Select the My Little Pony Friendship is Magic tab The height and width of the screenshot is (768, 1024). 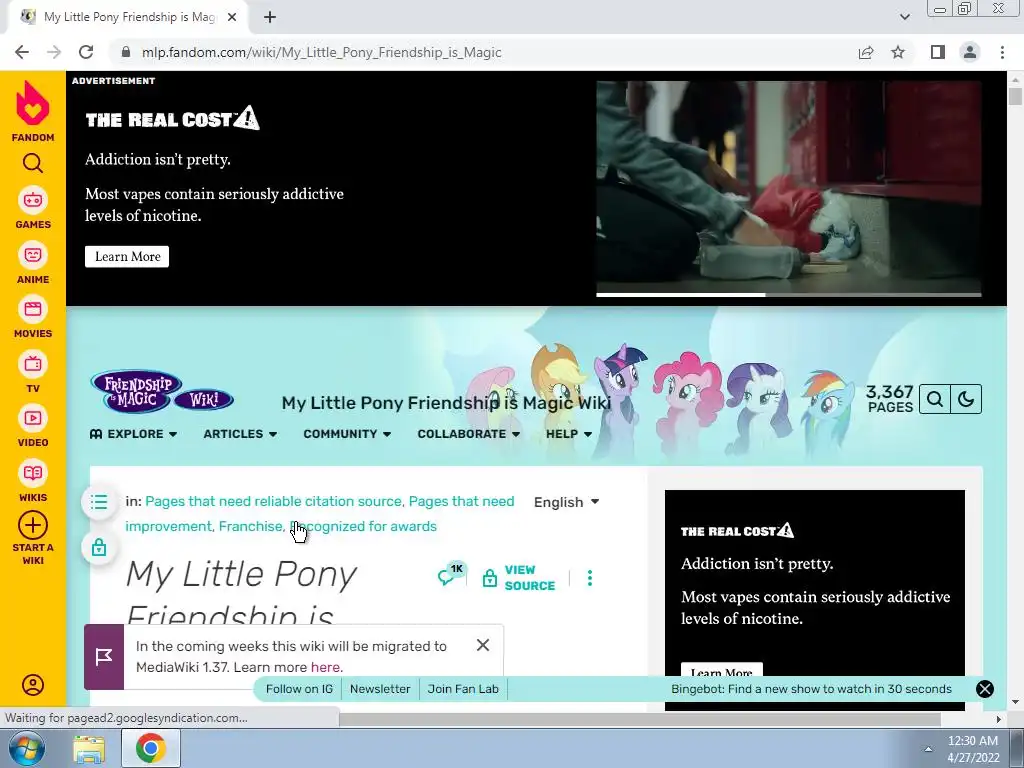[129, 17]
